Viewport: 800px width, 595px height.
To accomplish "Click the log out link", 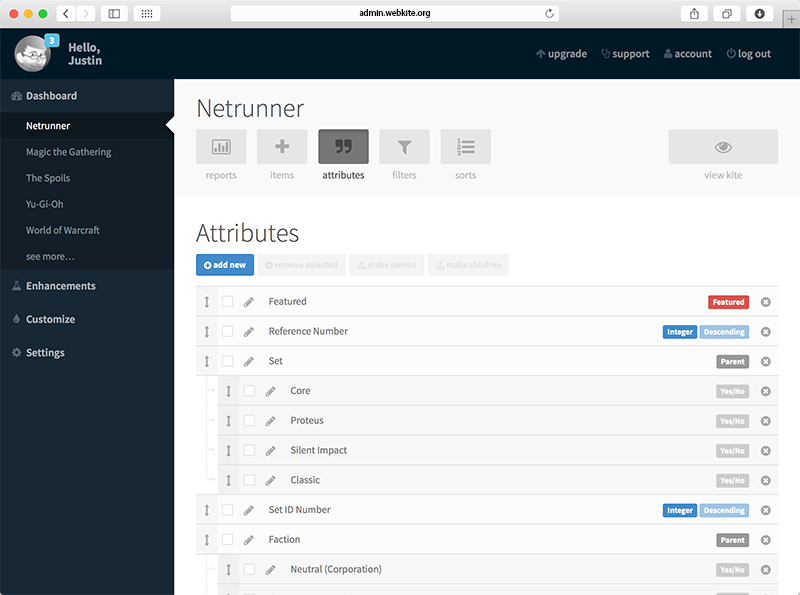I will (x=748, y=54).
